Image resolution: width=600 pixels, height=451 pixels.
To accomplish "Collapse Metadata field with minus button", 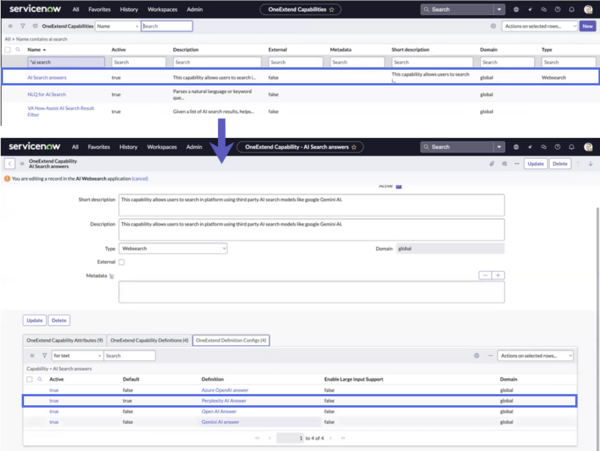I will point(485,275).
